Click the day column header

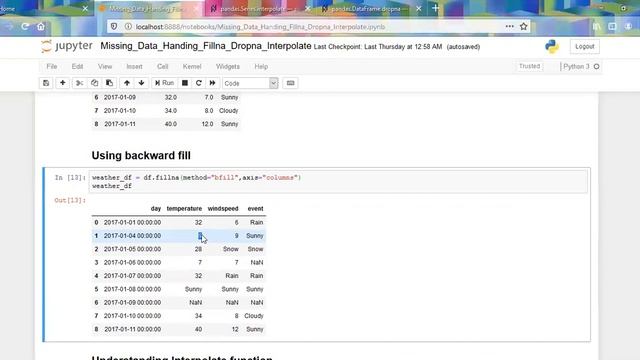click(x=156, y=209)
